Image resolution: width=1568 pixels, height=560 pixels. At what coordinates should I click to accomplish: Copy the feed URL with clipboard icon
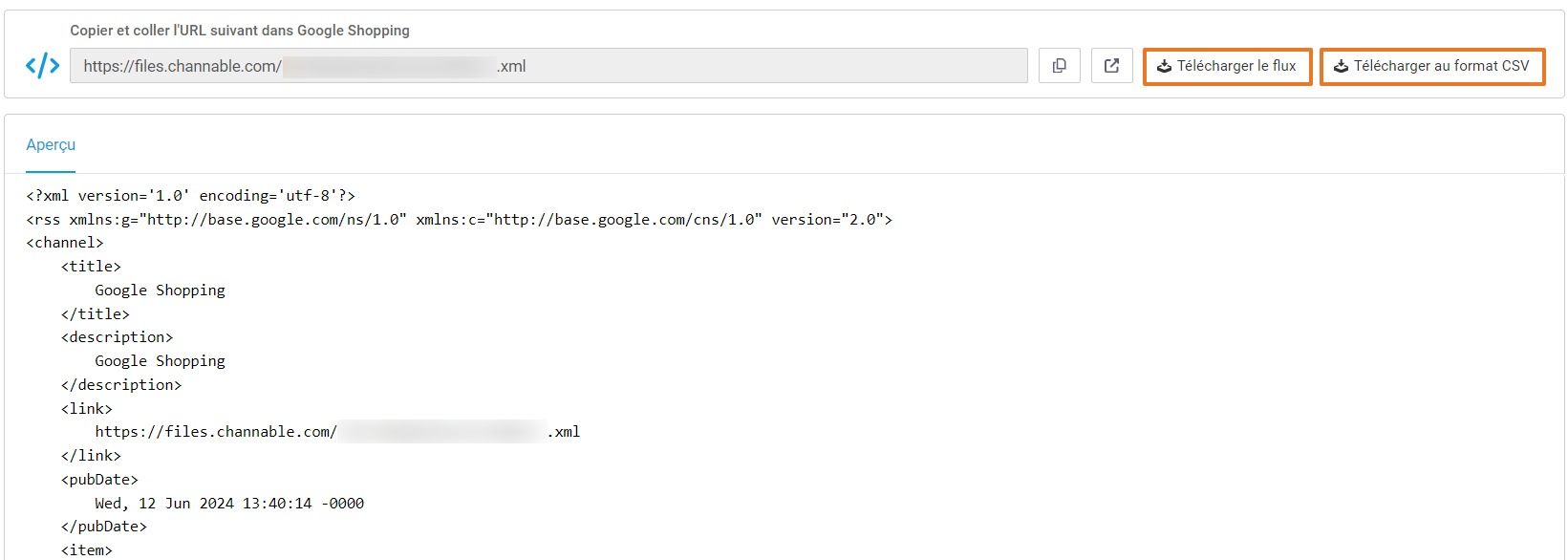[x=1059, y=66]
